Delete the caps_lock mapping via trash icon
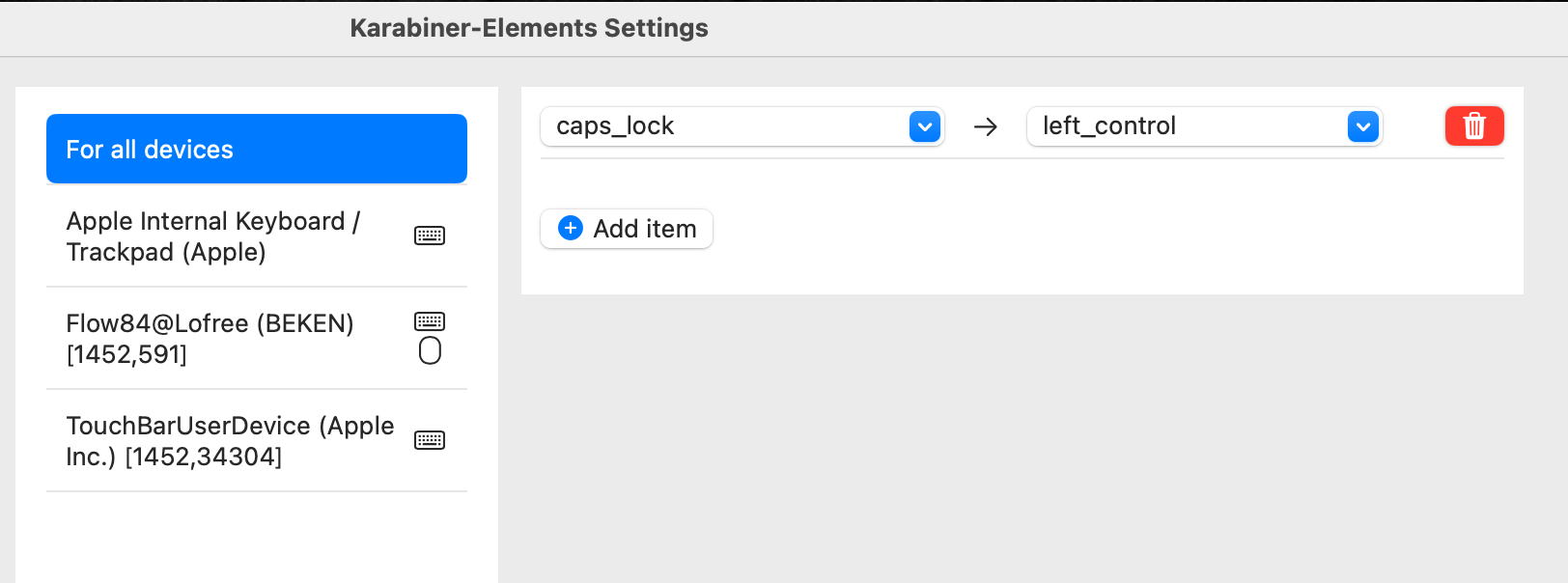Image resolution: width=1568 pixels, height=583 pixels. click(1473, 126)
